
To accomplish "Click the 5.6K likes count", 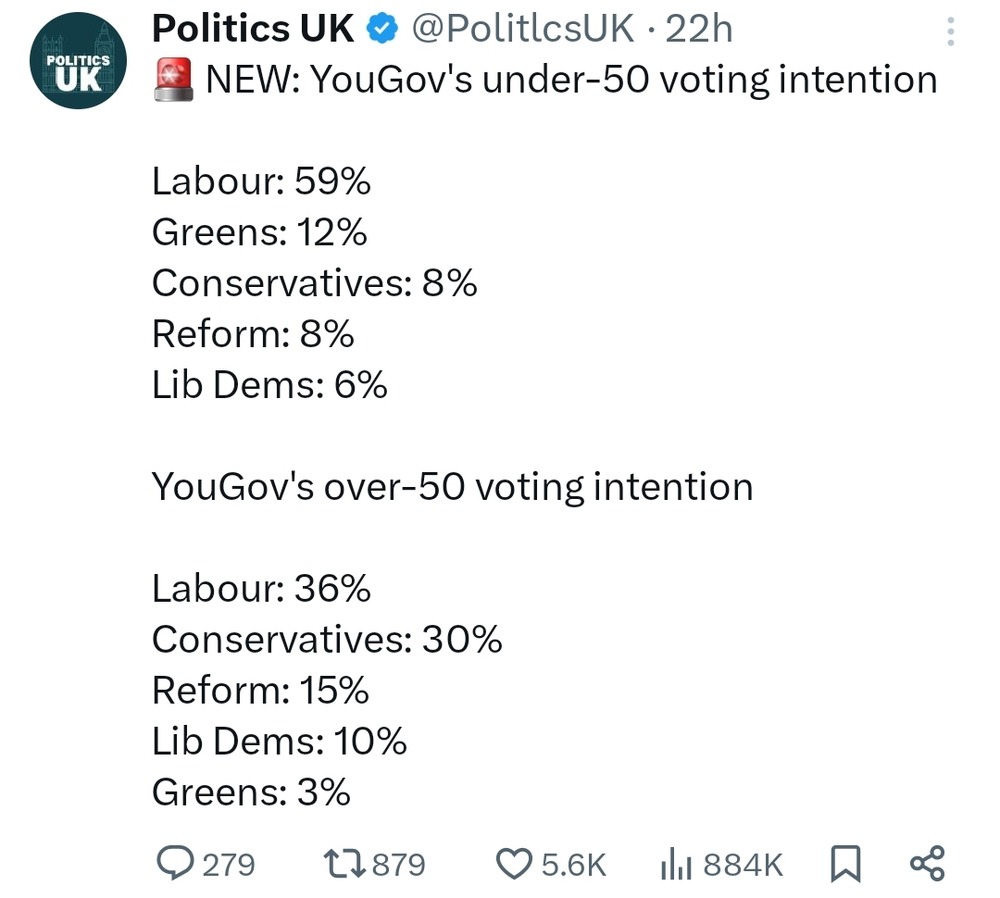I will [x=574, y=864].
